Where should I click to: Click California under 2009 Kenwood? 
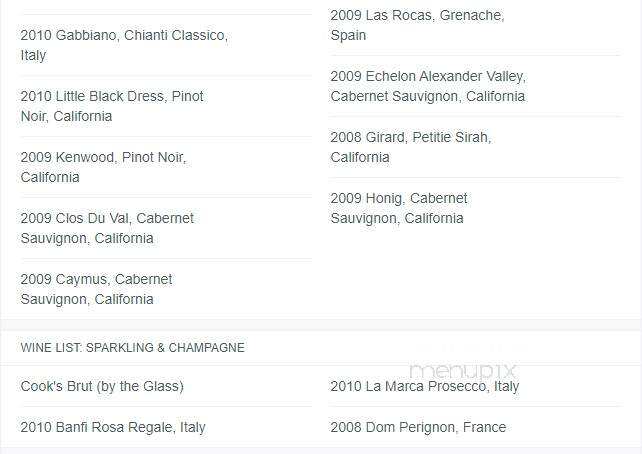50,177
